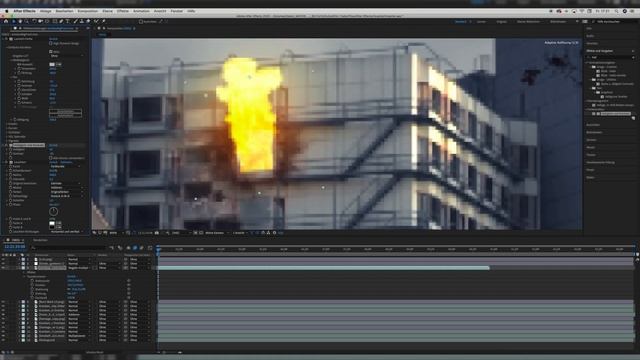
Task: Open the 1 Ansicht view layout dropdown
Action: tap(240, 233)
